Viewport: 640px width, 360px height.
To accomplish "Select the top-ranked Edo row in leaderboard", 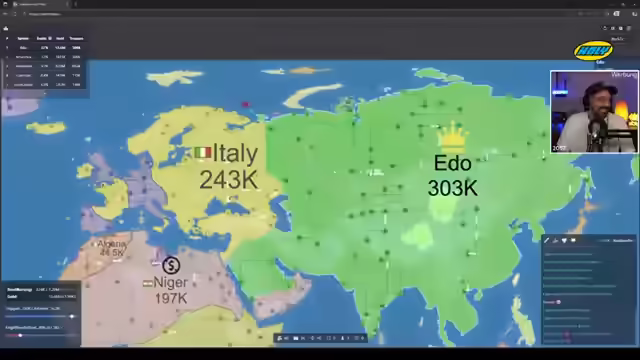I will (44, 48).
